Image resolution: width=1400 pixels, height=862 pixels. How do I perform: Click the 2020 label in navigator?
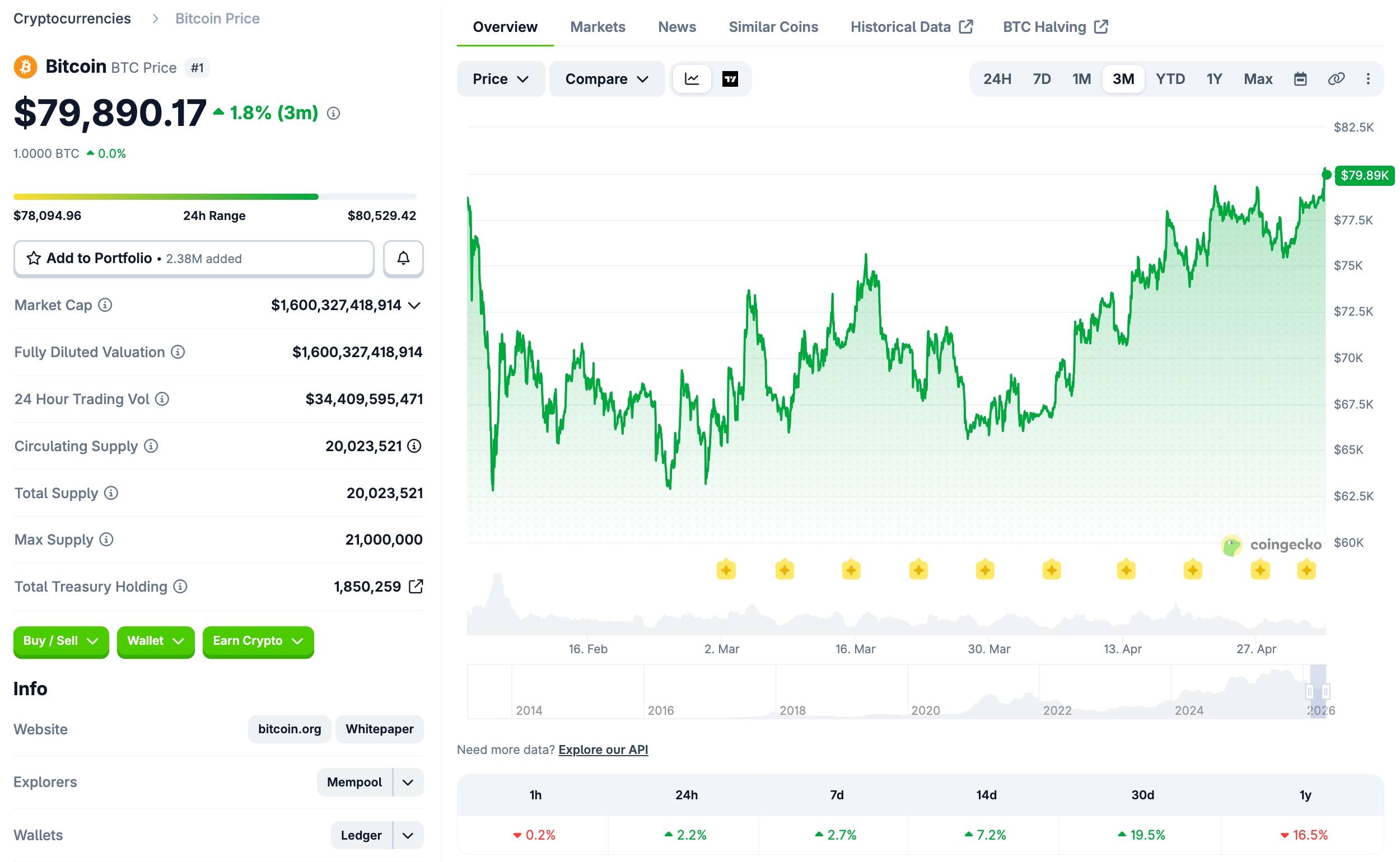925,710
